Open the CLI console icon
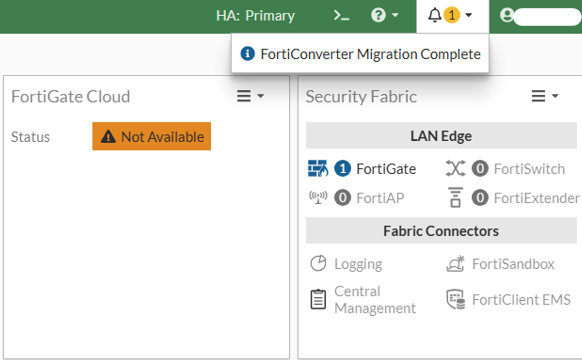 click(341, 16)
